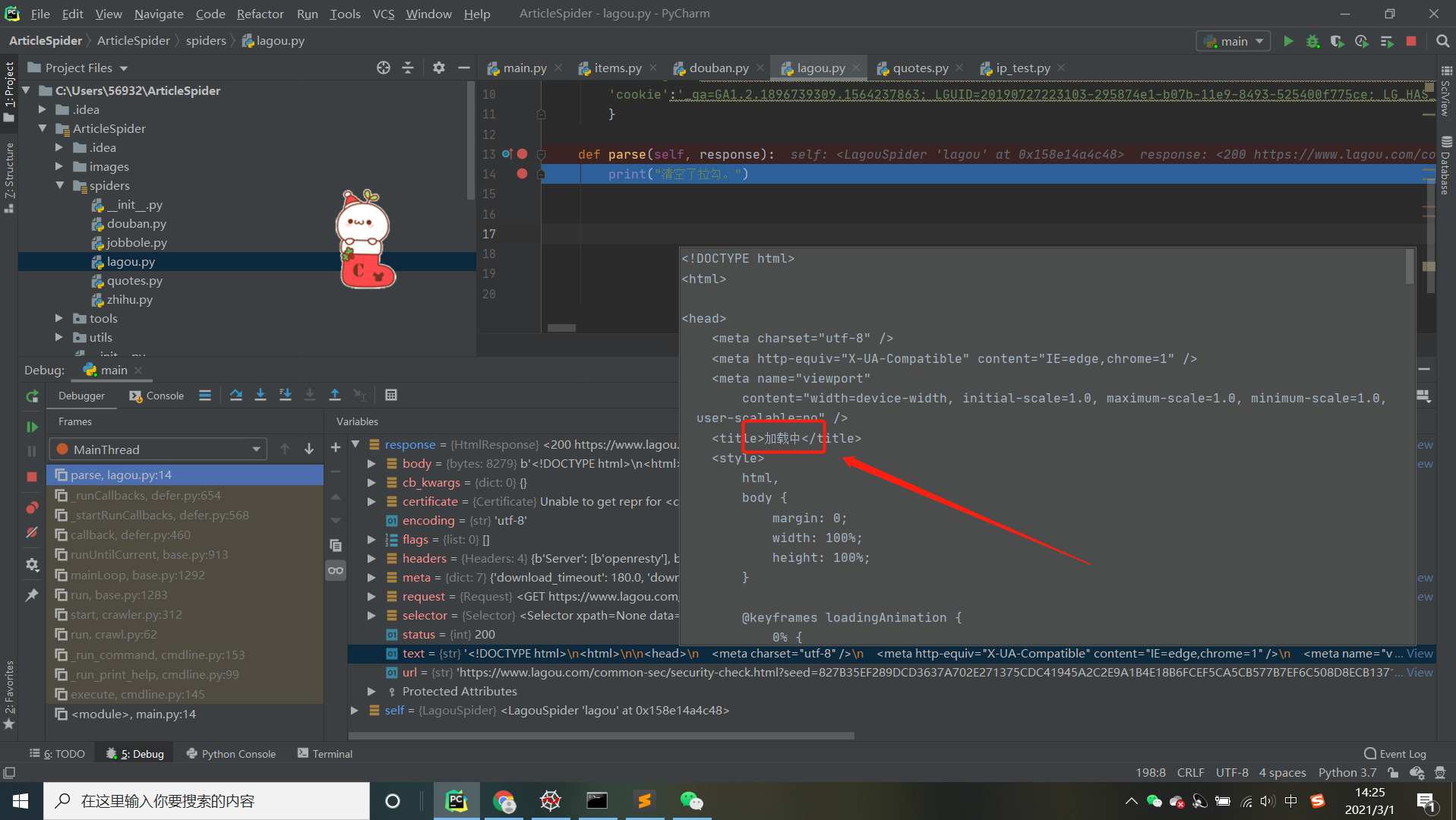Select the <module>, main.py:14 frame
Viewport: 1456px width, 820px height.
pos(185,714)
